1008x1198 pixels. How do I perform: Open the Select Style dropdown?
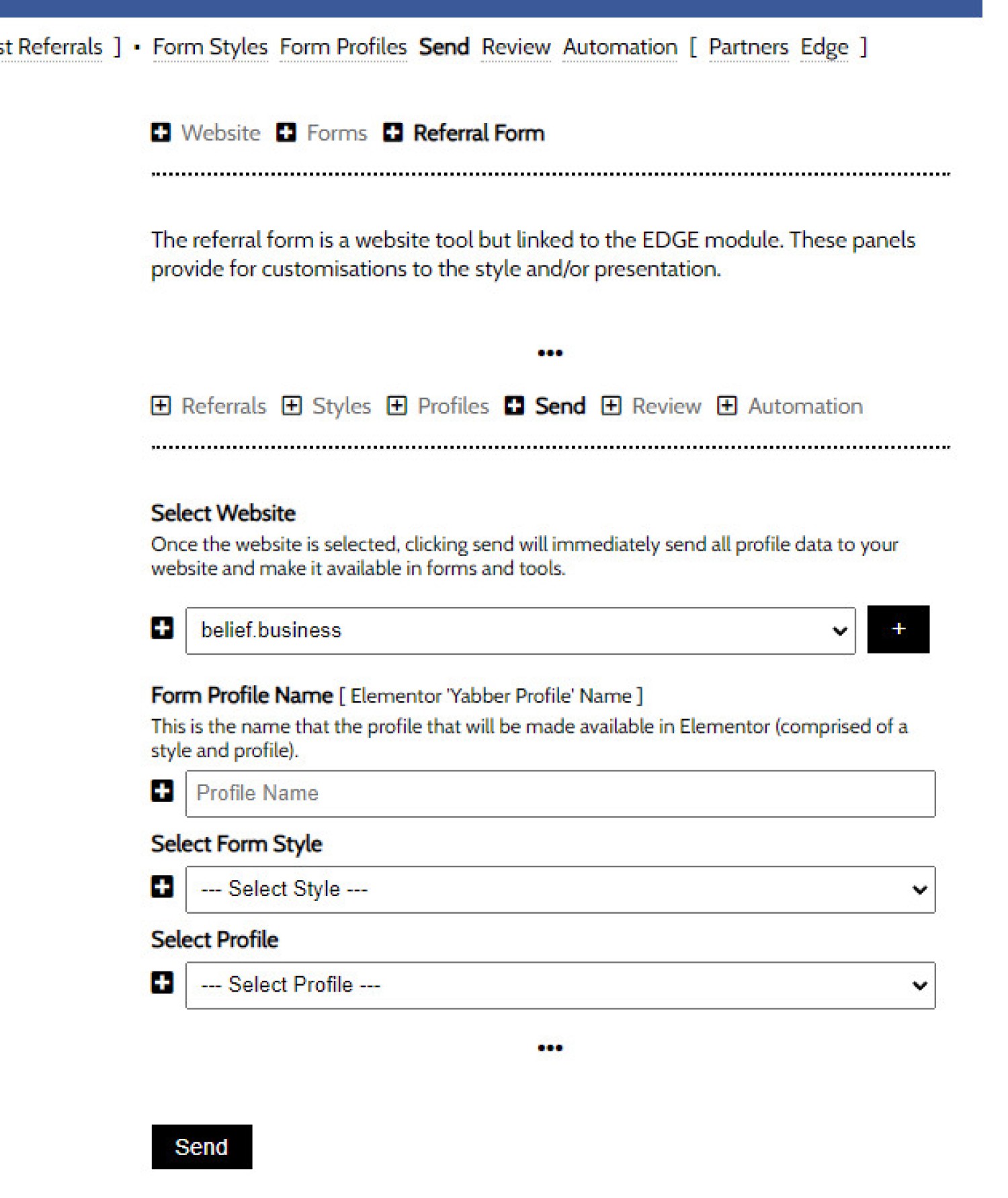point(560,889)
